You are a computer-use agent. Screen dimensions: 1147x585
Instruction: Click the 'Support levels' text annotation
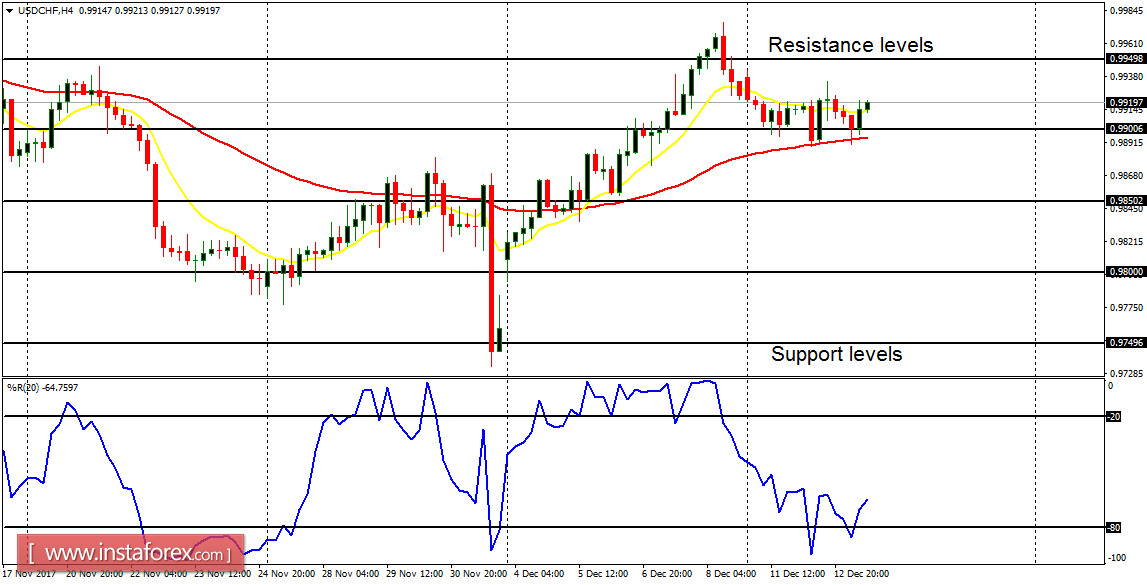[836, 354]
